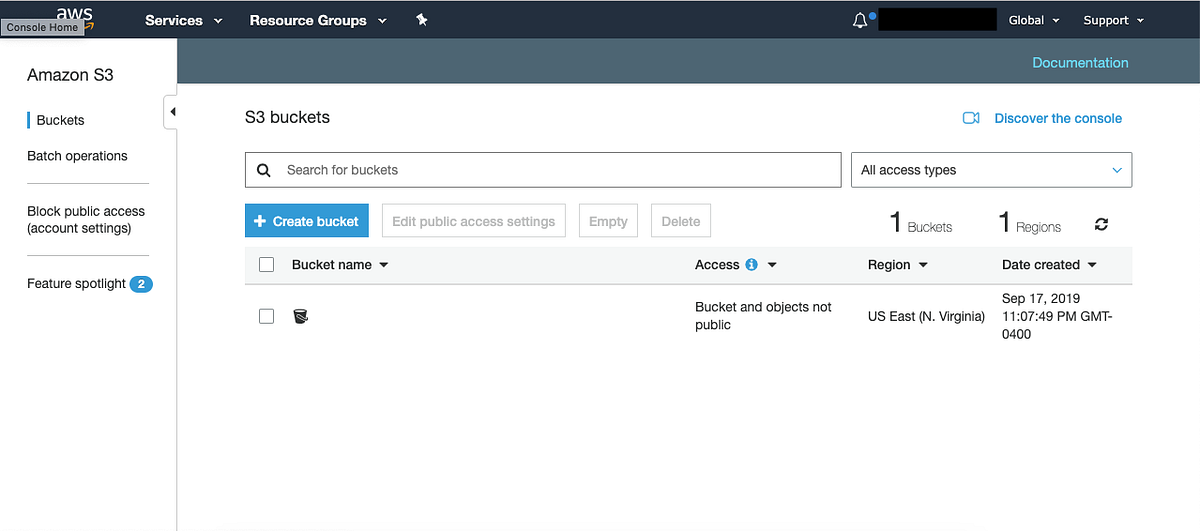The height and width of the screenshot is (531, 1200).
Task: Click the Access info icon
Action: [x=752, y=265]
